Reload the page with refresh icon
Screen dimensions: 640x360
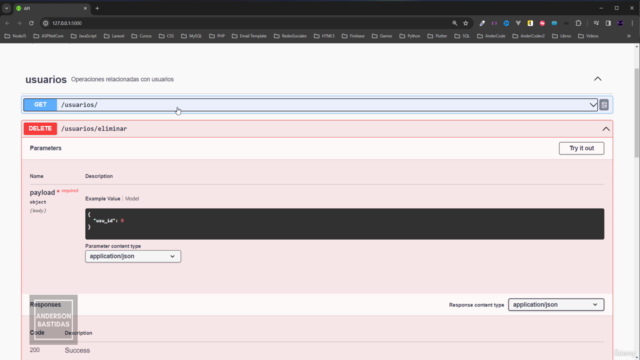click(x=31, y=23)
